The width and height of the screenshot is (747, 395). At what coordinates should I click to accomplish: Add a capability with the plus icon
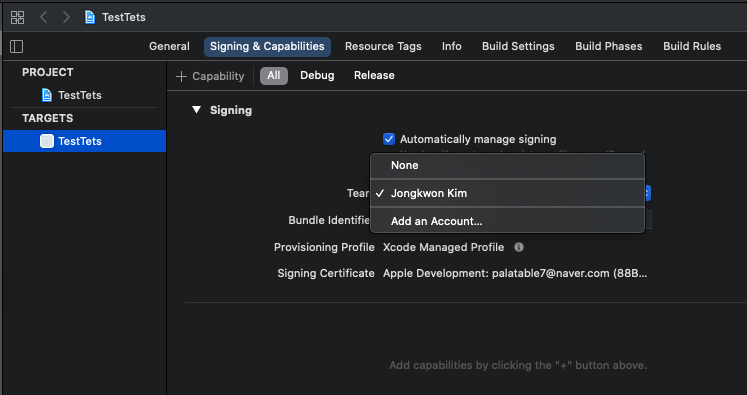tap(181, 76)
